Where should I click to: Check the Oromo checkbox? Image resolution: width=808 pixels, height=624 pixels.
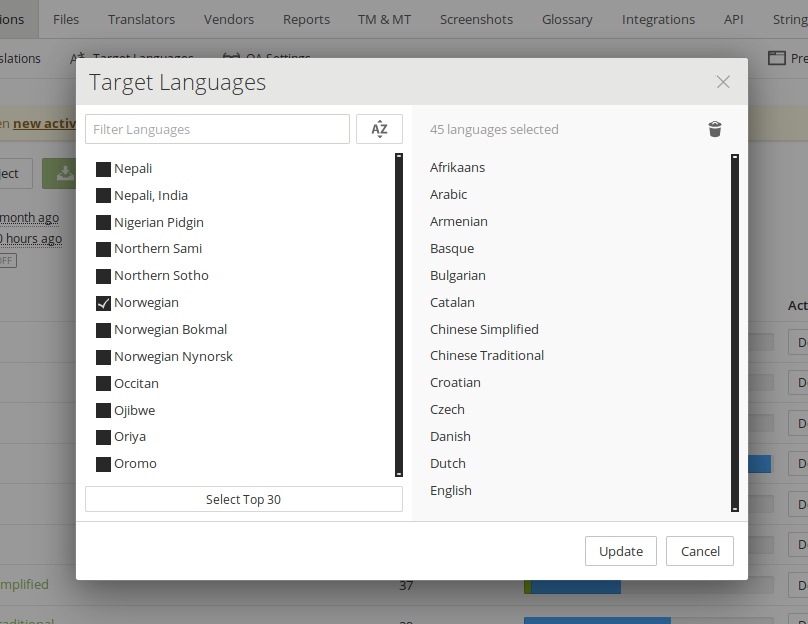(x=103, y=464)
